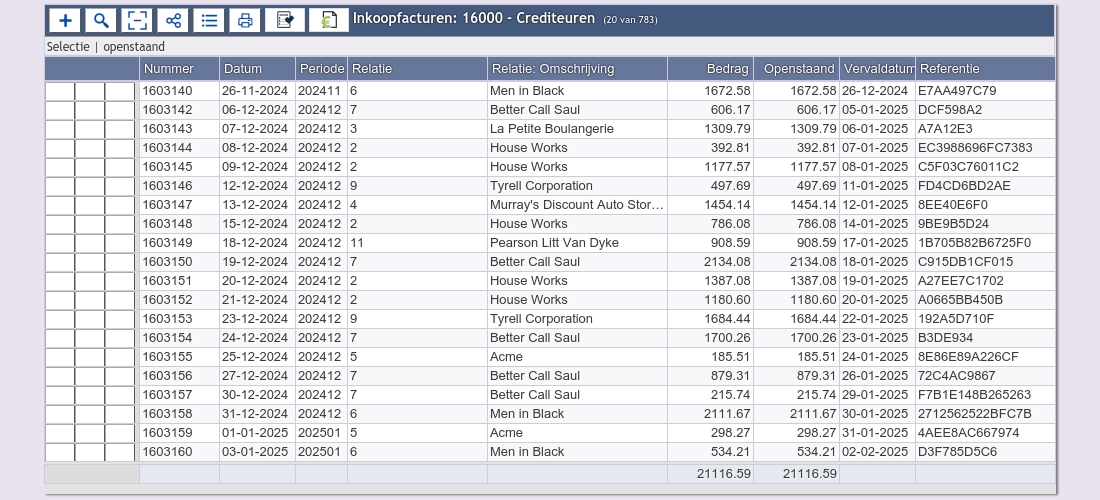Image resolution: width=1100 pixels, height=500 pixels.
Task: Tick first box of invoice 1603150 row
Action: pos(60,262)
